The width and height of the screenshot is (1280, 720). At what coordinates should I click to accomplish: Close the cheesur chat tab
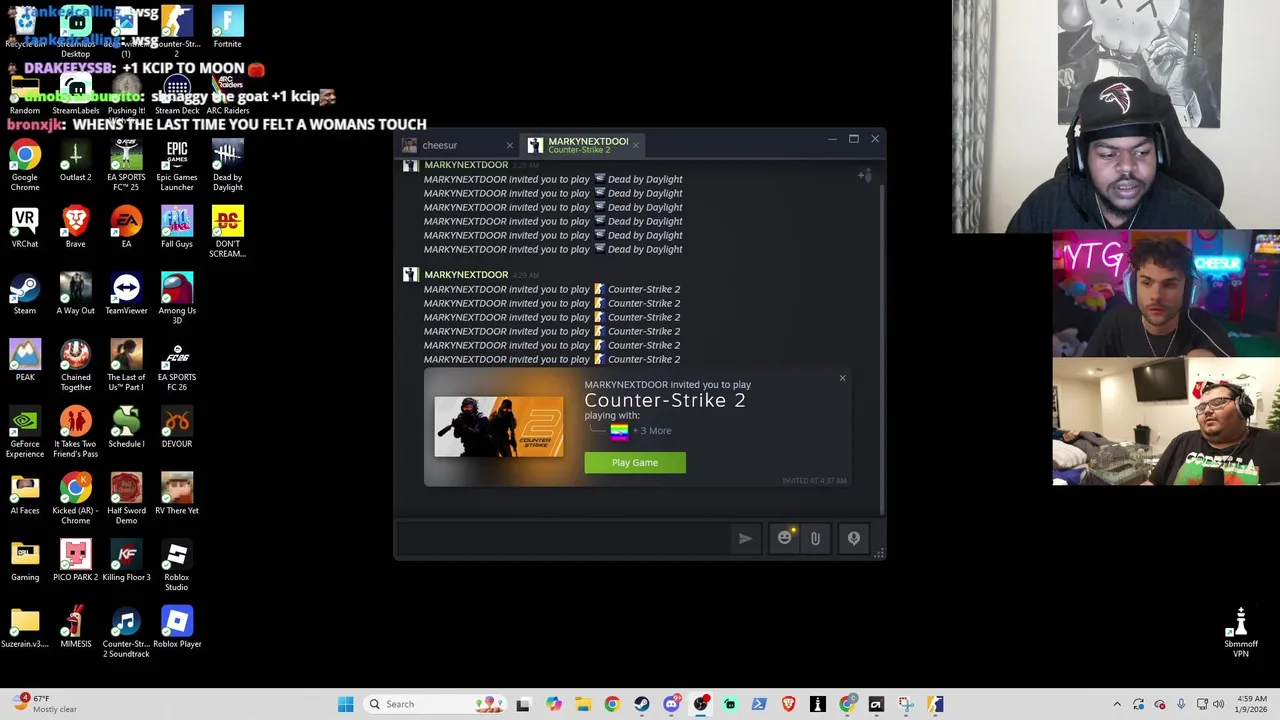(509, 146)
